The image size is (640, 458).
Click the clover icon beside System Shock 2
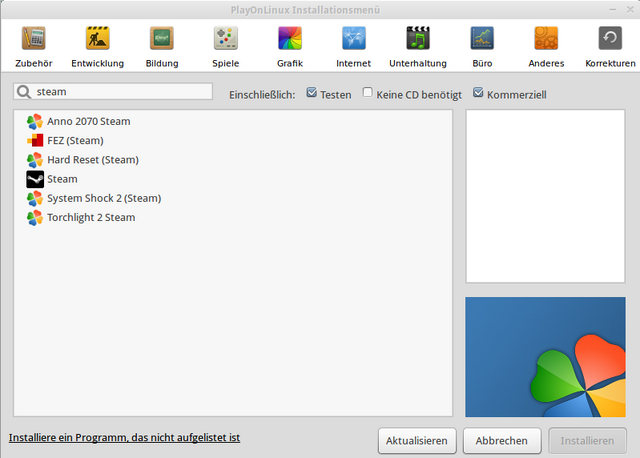coord(35,198)
